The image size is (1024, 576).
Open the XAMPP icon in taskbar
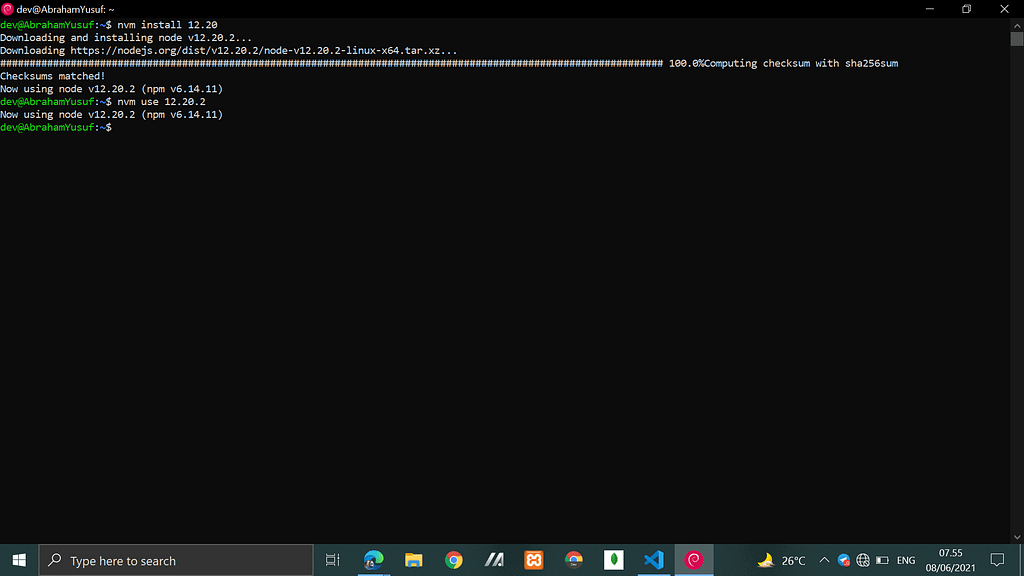[534, 560]
